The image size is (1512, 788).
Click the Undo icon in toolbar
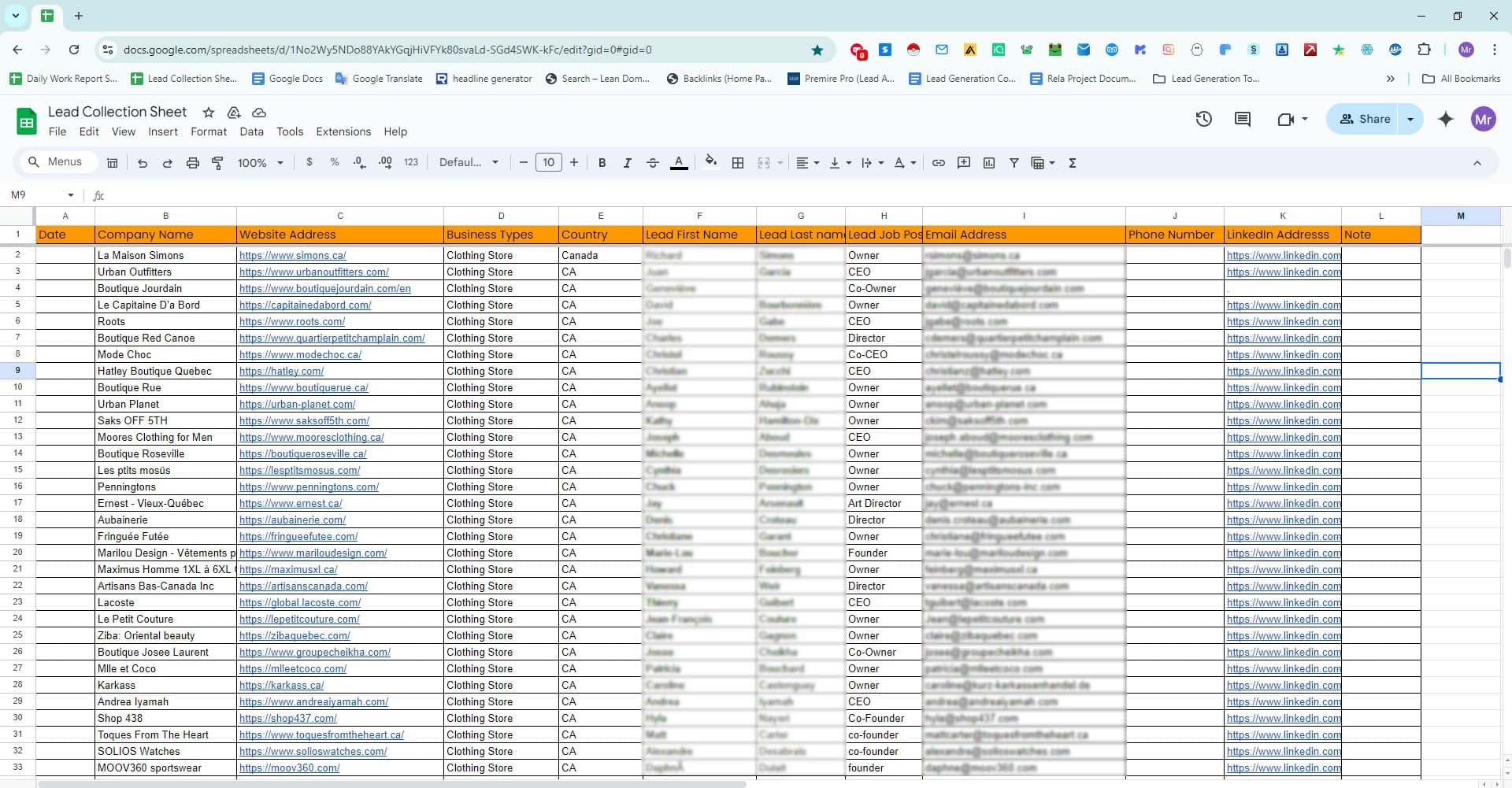pos(142,163)
